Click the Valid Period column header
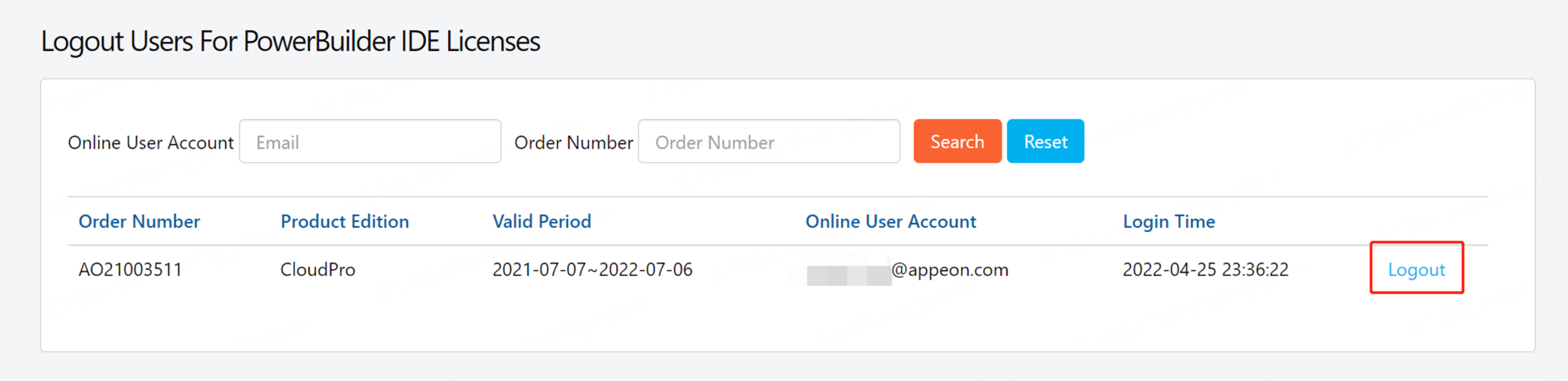1568x381 pixels. tap(542, 222)
